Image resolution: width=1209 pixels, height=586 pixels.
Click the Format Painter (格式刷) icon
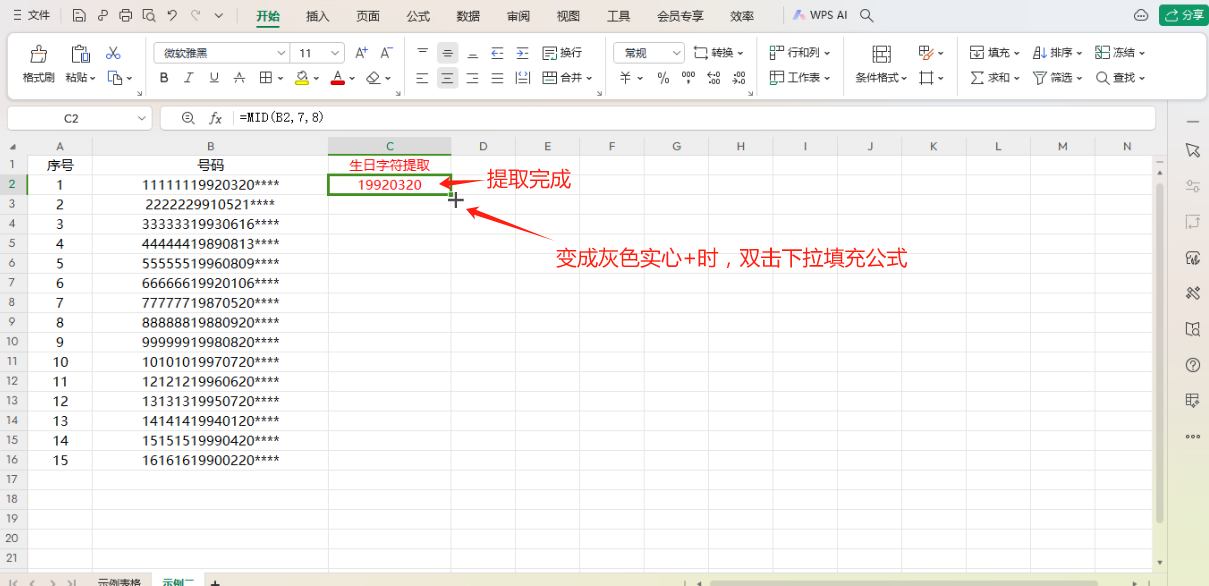pos(38,54)
